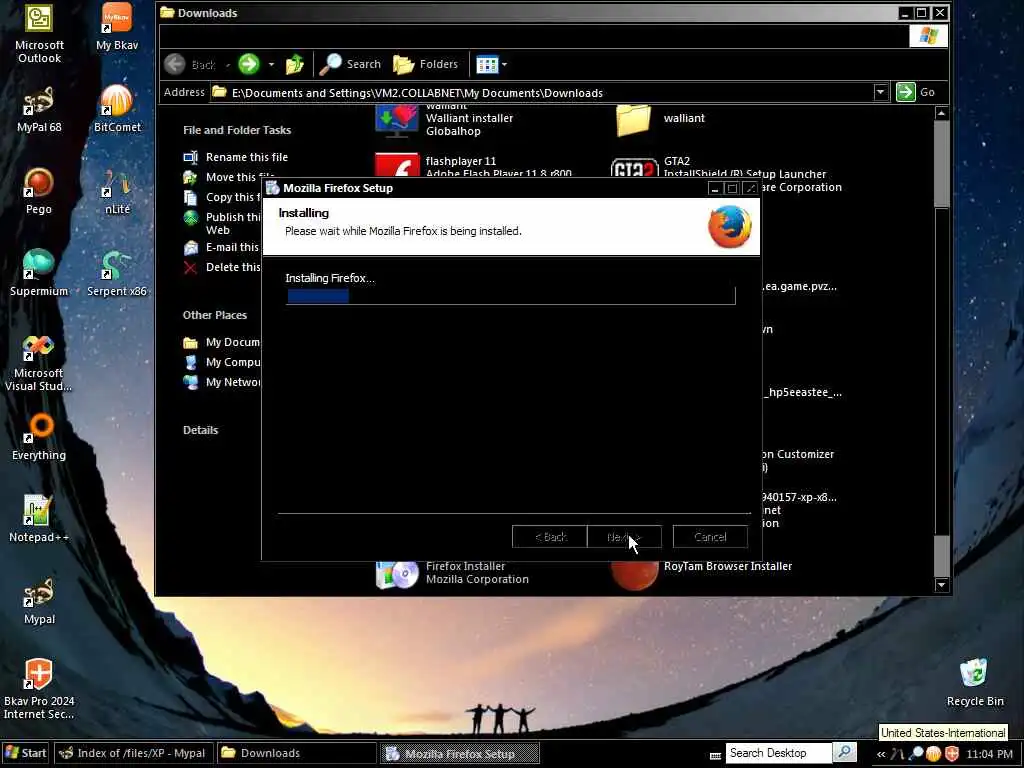Viewport: 1024px width, 768px height.
Task: Open Search in the Downloads toolbar
Action: coord(350,64)
